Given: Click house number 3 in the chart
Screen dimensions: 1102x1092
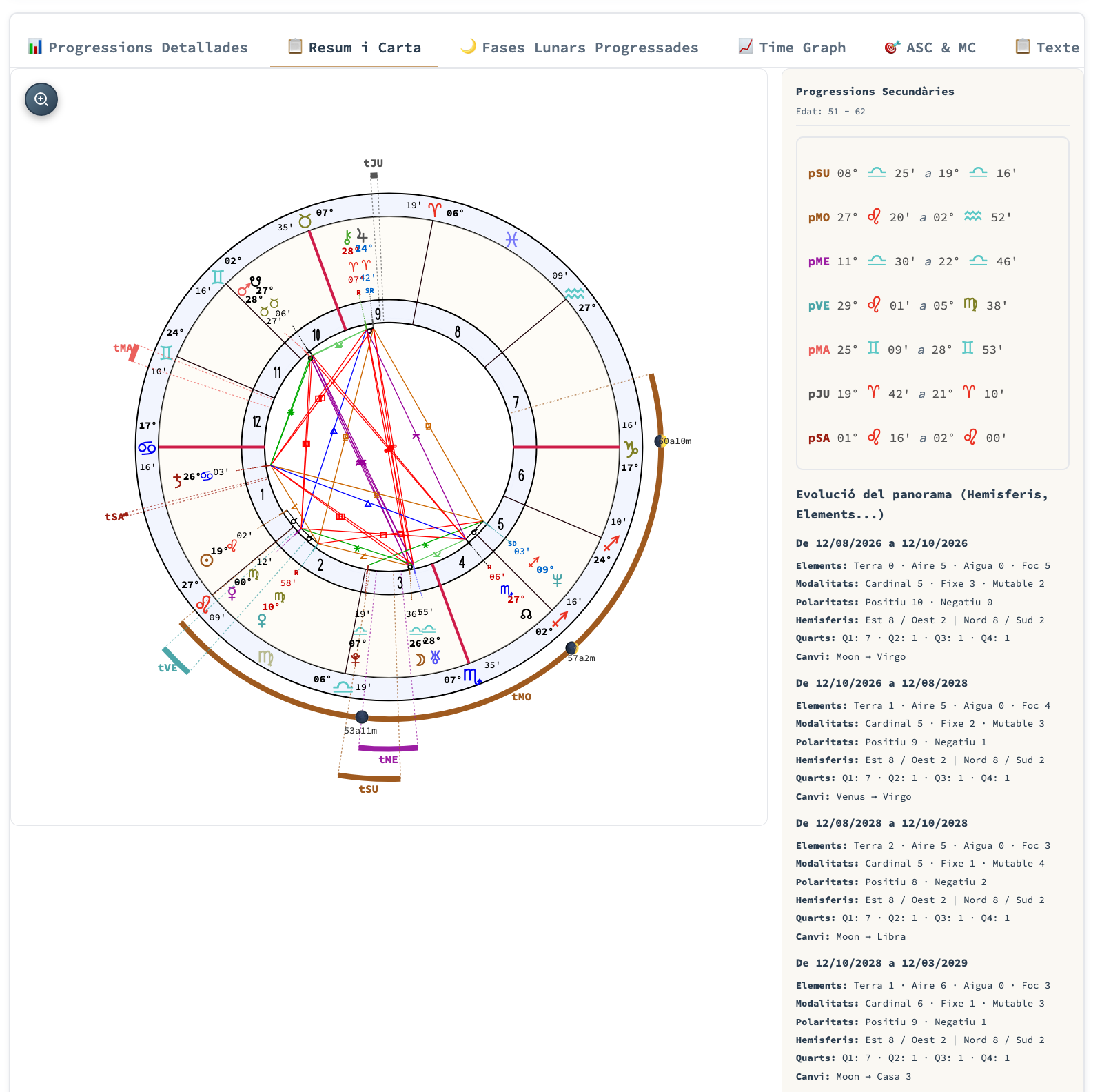Looking at the screenshot, I should pyautogui.click(x=400, y=583).
